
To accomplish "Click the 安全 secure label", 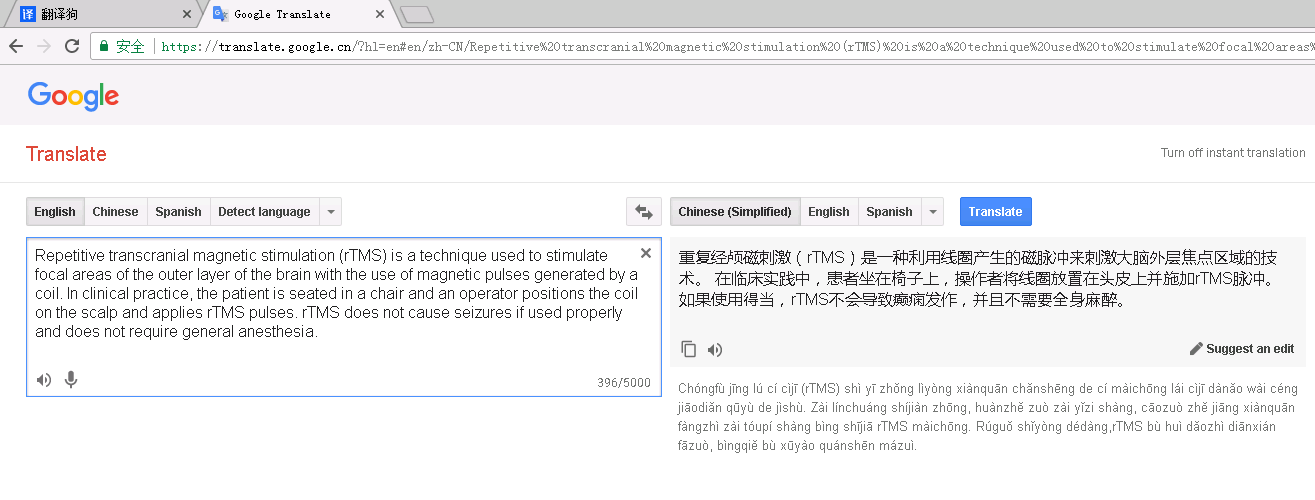I will pyautogui.click(x=130, y=46).
